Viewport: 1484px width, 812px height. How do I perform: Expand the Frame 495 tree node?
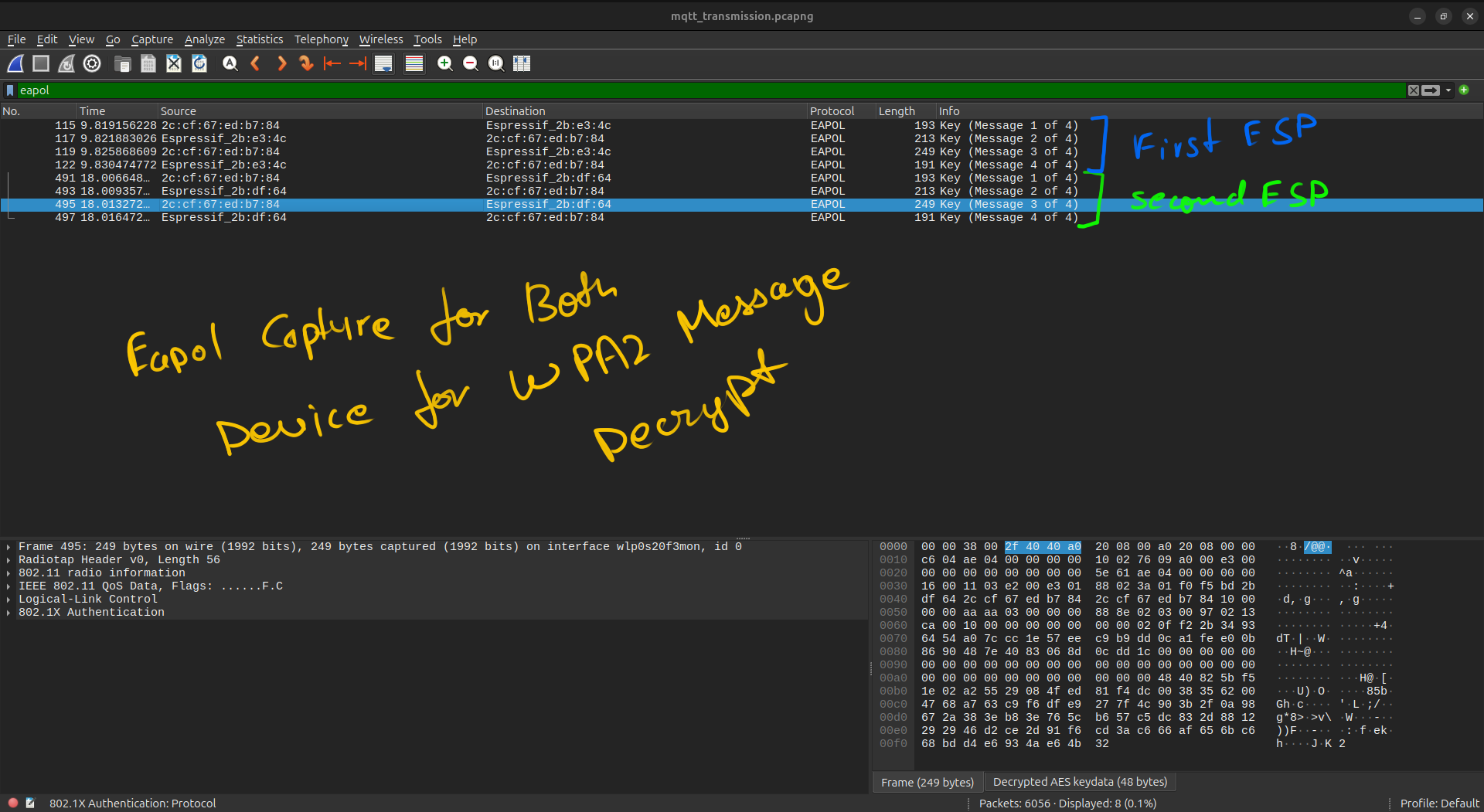9,547
